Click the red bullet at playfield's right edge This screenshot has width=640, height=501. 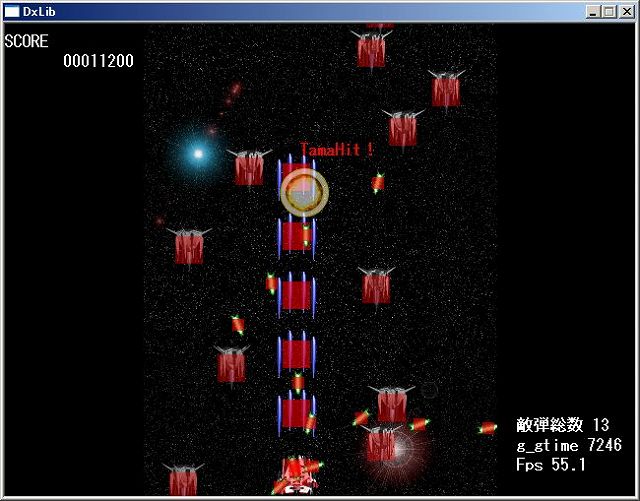click(x=488, y=428)
